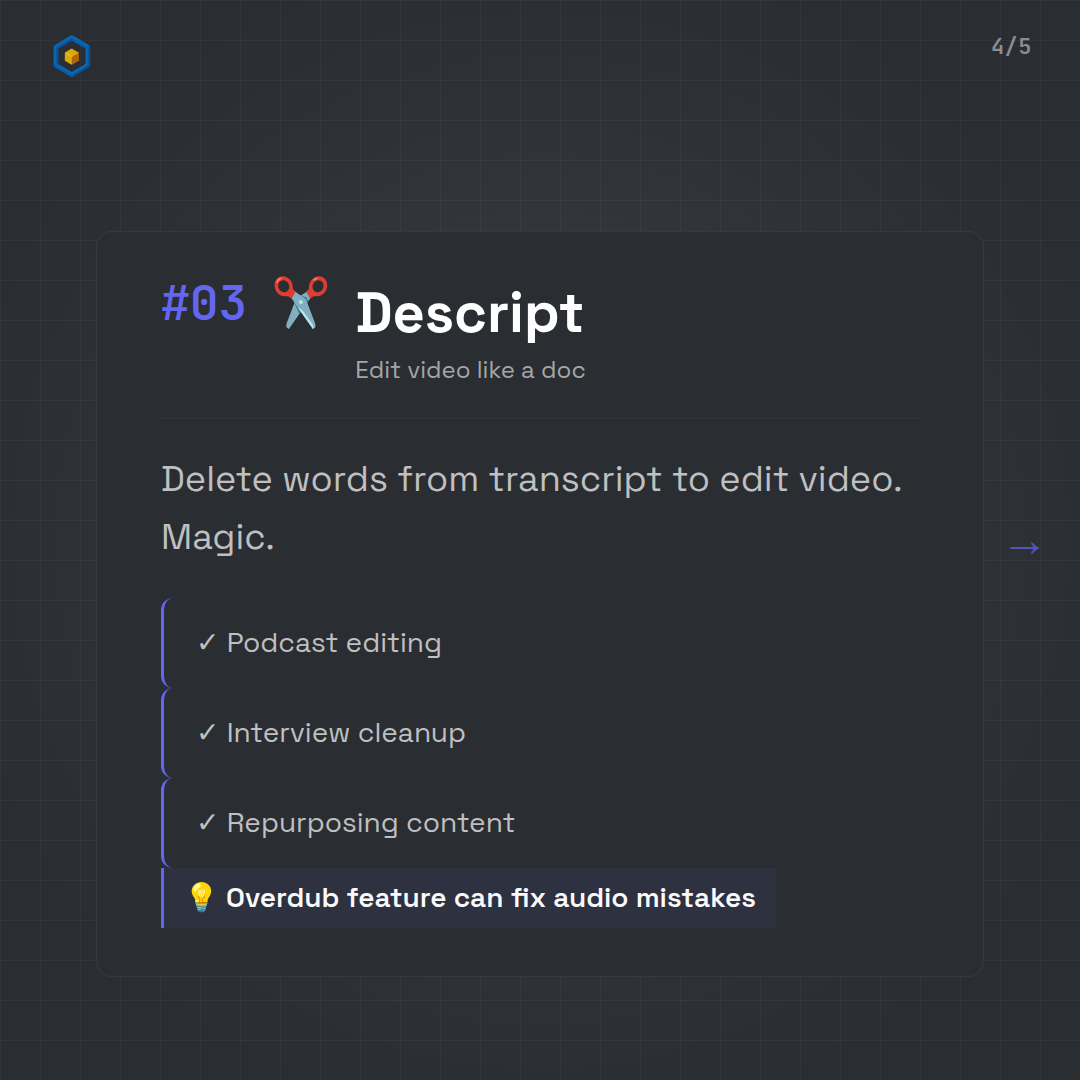Click the lightbulb tip icon
The image size is (1080, 1080).
(201, 898)
